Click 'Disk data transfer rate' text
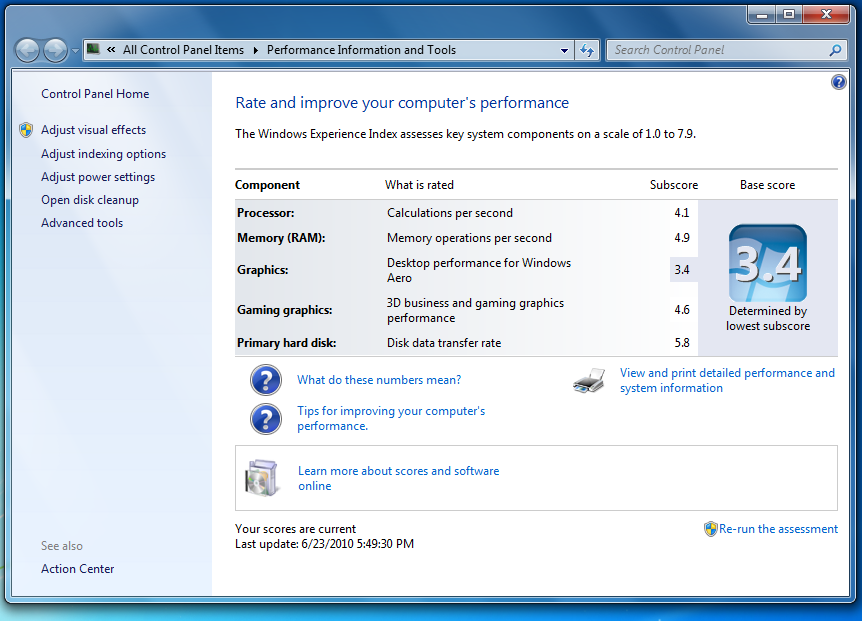The height and width of the screenshot is (621, 862). coord(444,343)
